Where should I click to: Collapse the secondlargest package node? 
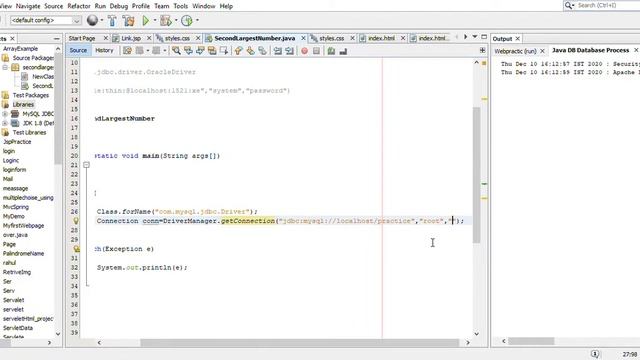coord(5,67)
